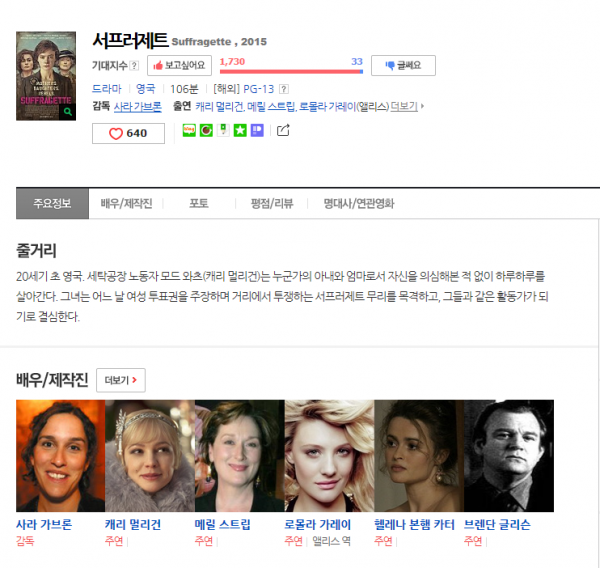
Task: Click the help question mark beside 기대지수
Action: pyautogui.click(x=135, y=66)
